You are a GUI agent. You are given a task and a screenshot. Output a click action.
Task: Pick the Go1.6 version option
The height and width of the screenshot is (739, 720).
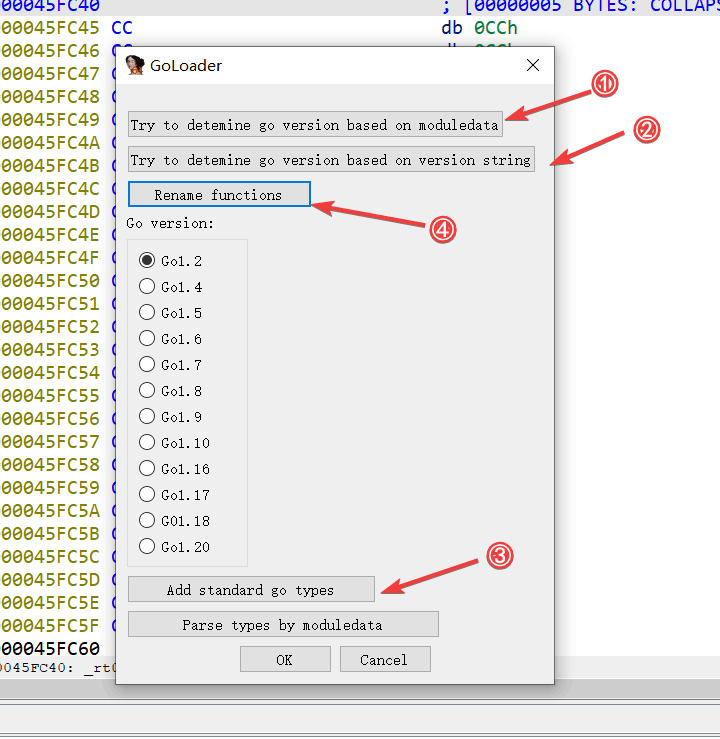coord(147,339)
